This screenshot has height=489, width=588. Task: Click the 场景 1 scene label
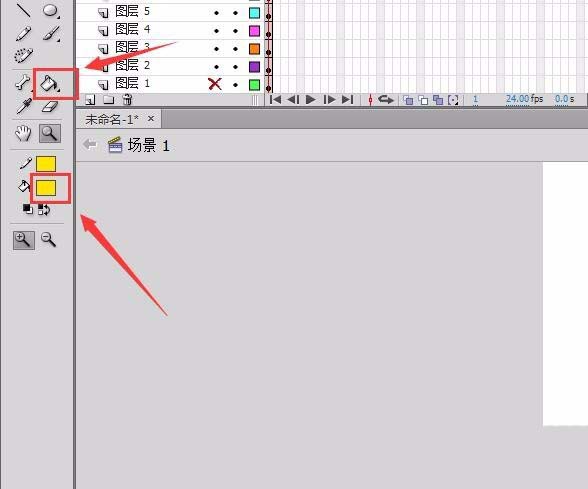(148, 145)
